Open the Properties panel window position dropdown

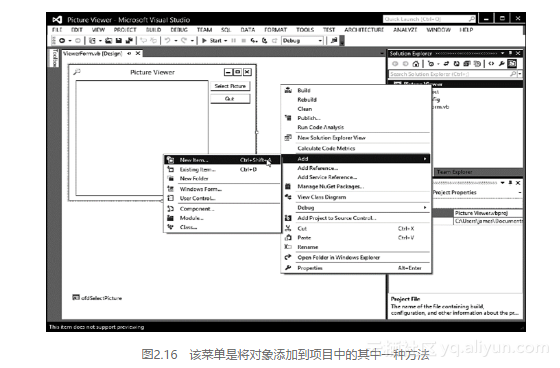502,183
